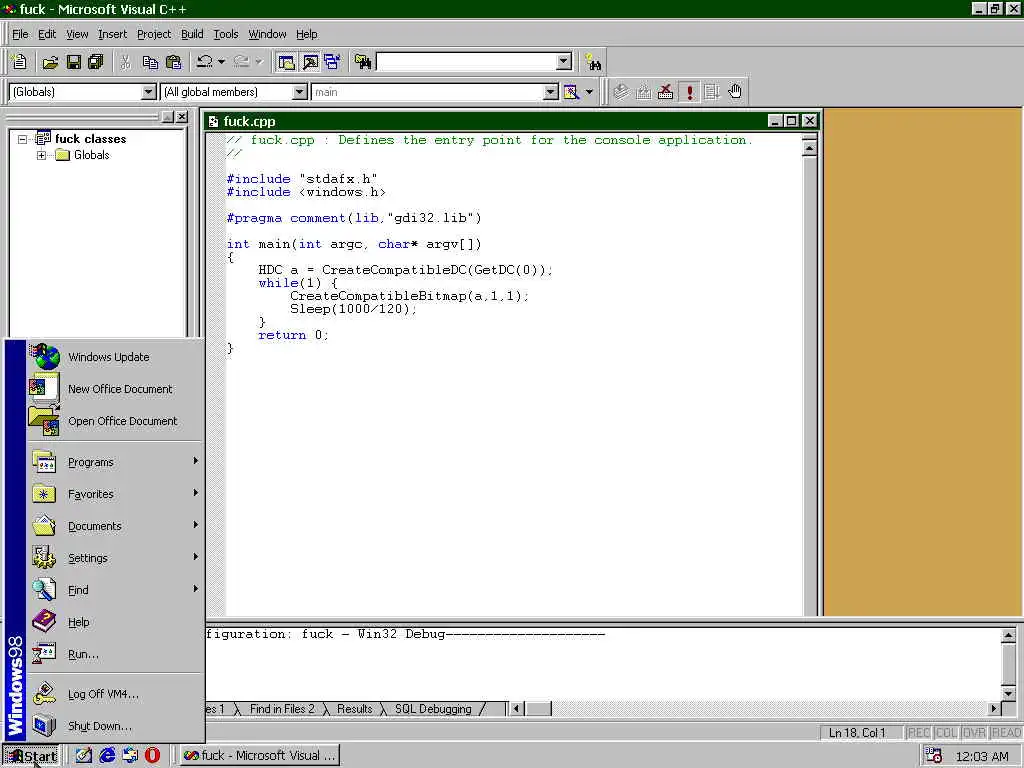This screenshot has width=1024, height=768.
Task: Open Windows Update from Start menu
Action: point(116,357)
